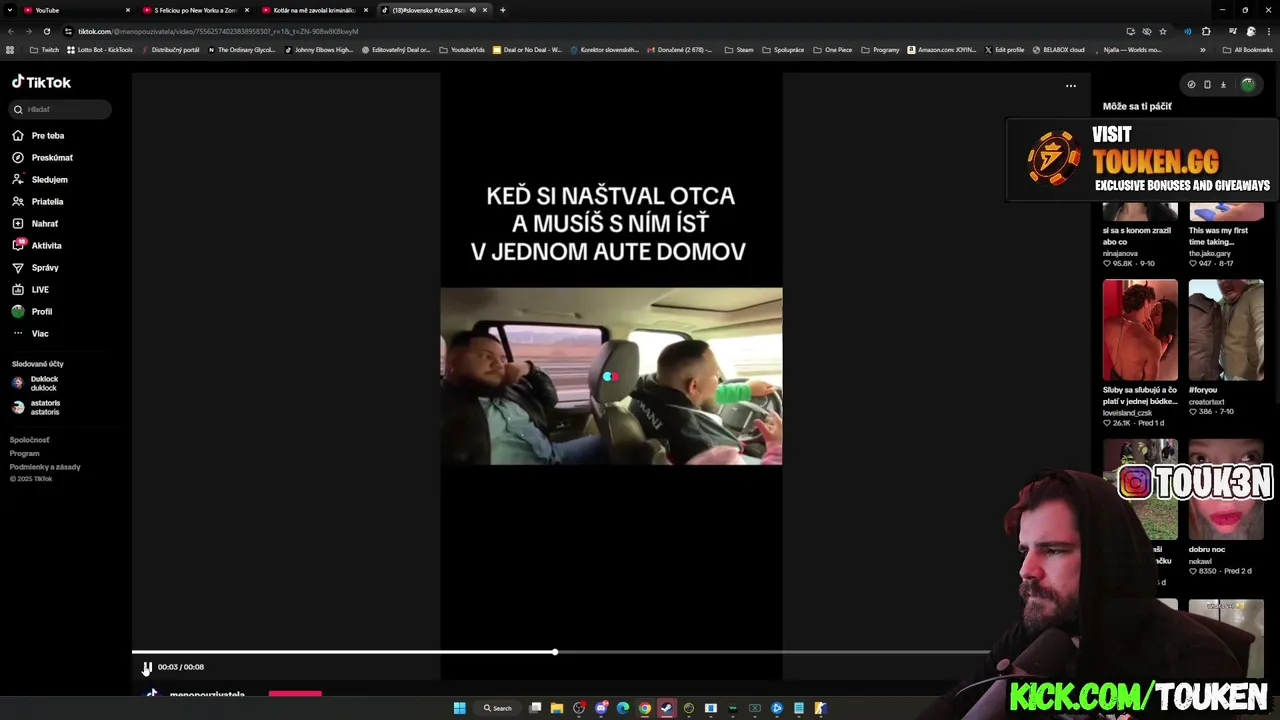The image size is (1280, 720).
Task: Open the Programy bookmark folder
Action: coord(880,49)
